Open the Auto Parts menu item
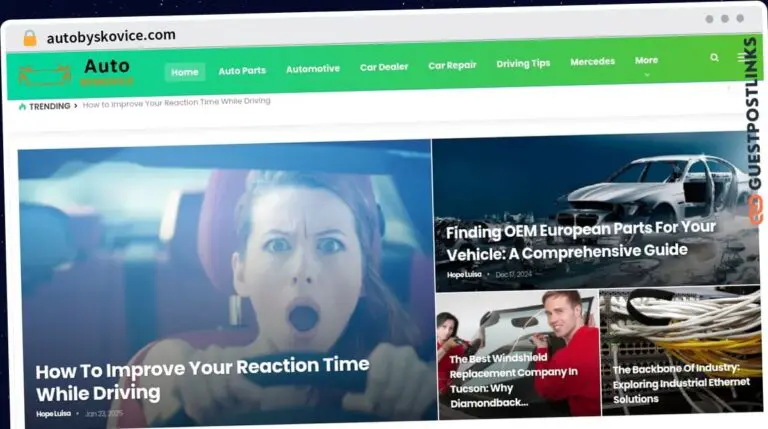The height and width of the screenshot is (429, 768). 242,71
